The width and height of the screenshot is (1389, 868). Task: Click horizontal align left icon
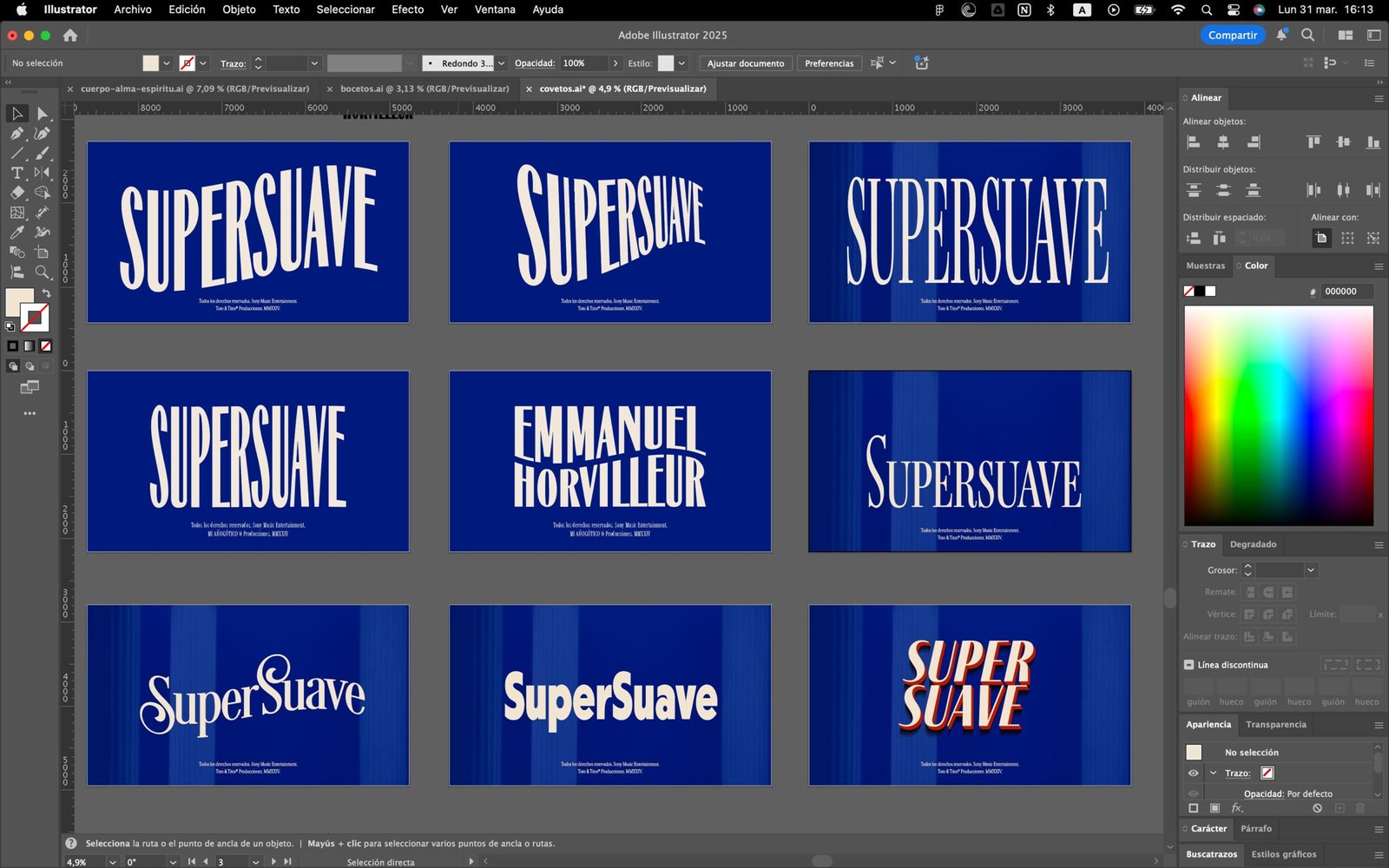coord(1194,142)
